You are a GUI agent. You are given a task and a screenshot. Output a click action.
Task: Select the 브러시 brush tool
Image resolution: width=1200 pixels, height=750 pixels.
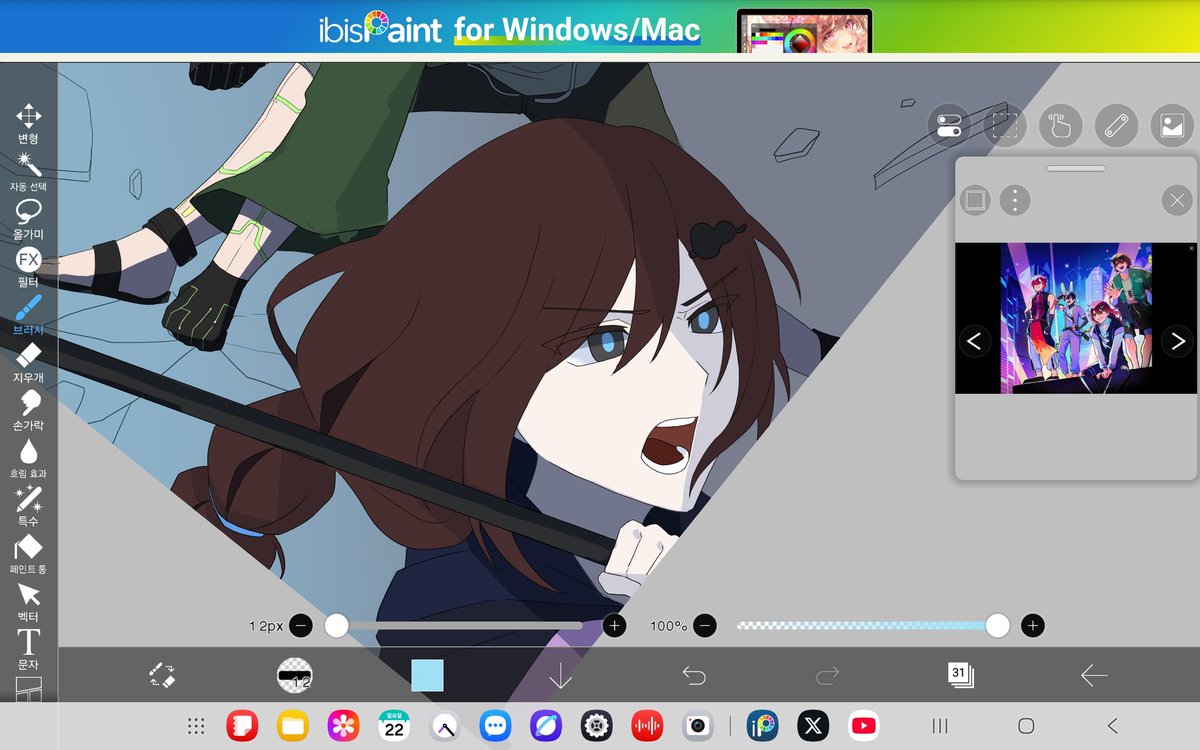28,315
